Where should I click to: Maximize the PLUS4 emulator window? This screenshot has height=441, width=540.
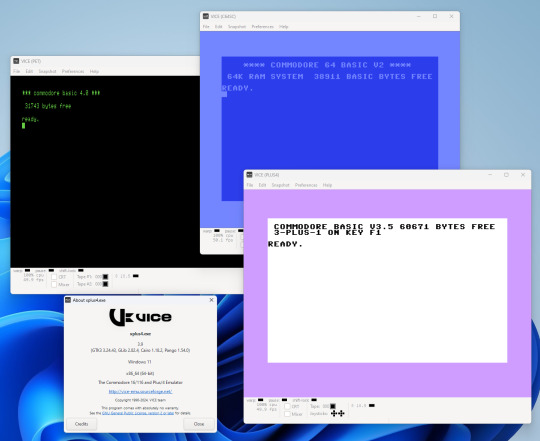[x=506, y=175]
